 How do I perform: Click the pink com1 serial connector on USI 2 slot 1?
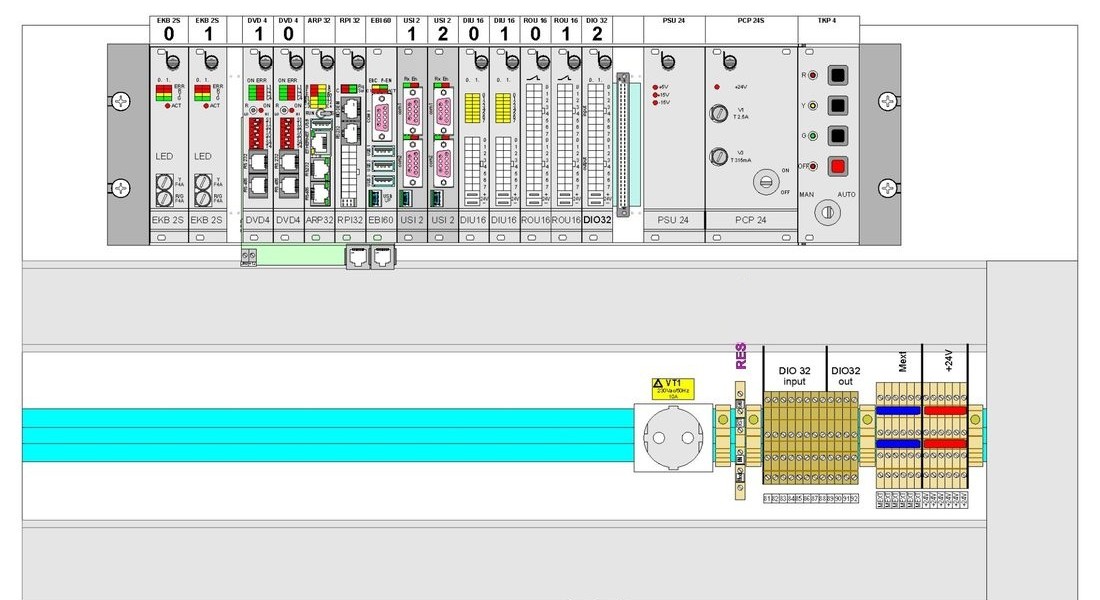click(412, 112)
